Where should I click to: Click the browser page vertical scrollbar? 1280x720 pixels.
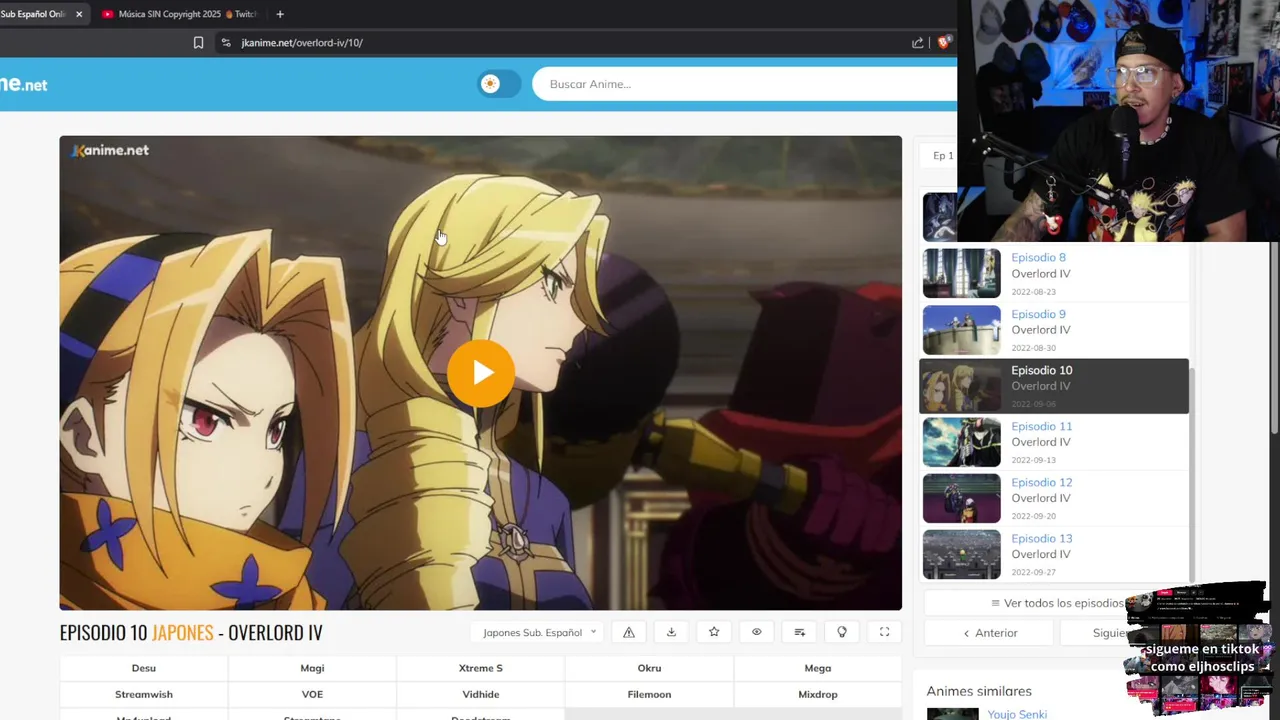point(1274,340)
